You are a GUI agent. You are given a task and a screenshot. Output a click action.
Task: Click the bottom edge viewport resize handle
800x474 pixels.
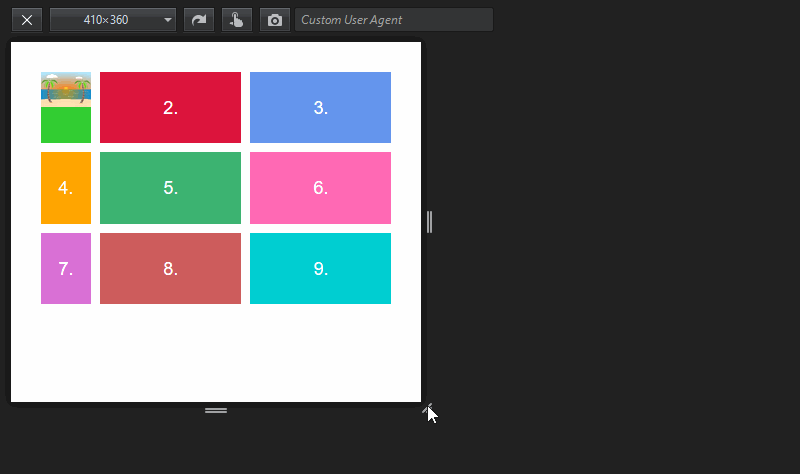point(216,410)
